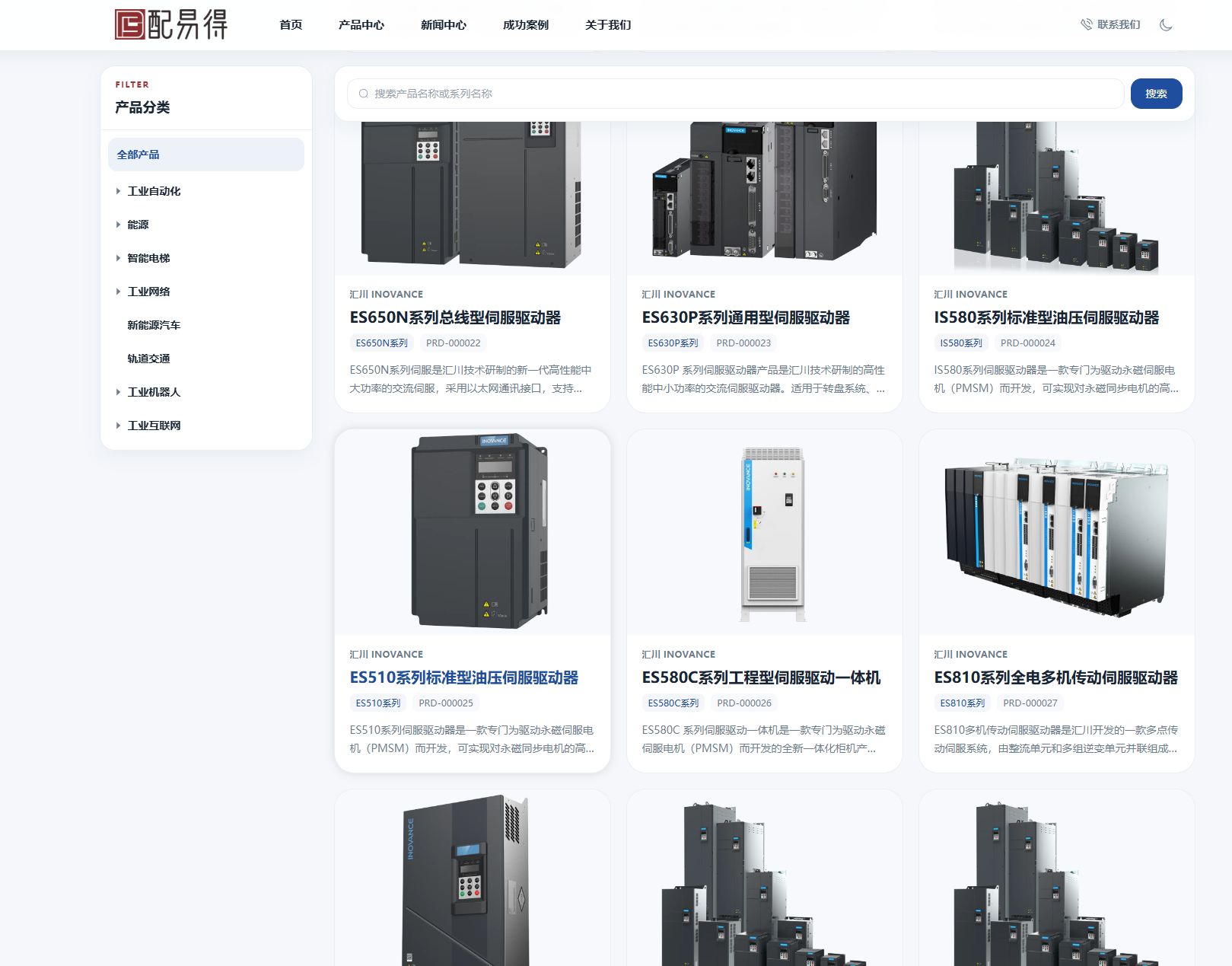The height and width of the screenshot is (966, 1232).
Task: Click the ES630P系列 tag
Action: click(x=673, y=343)
